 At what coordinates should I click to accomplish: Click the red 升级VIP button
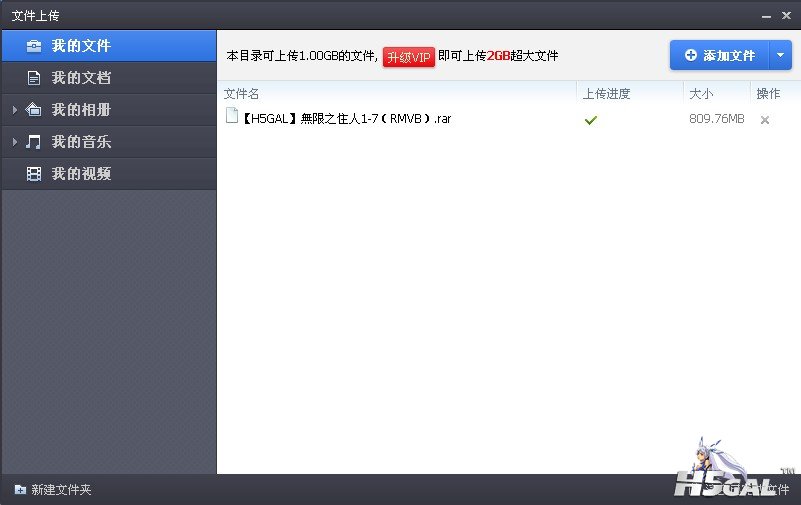pyautogui.click(x=408, y=57)
